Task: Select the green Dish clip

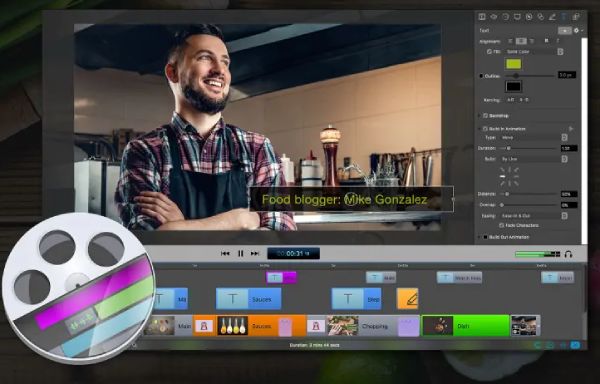Action: (x=465, y=326)
